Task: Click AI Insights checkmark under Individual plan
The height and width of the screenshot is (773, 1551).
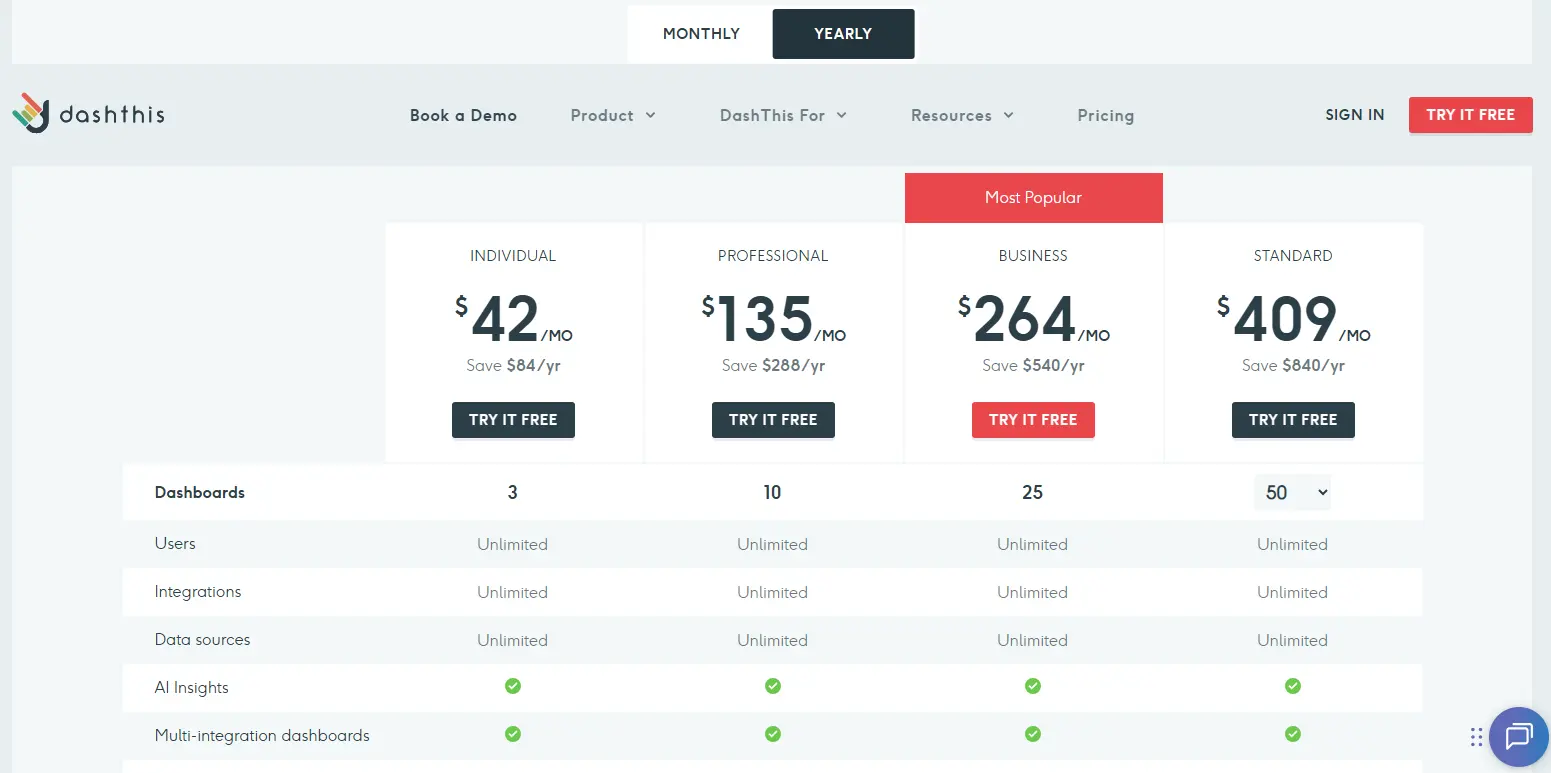Action: 512,686
